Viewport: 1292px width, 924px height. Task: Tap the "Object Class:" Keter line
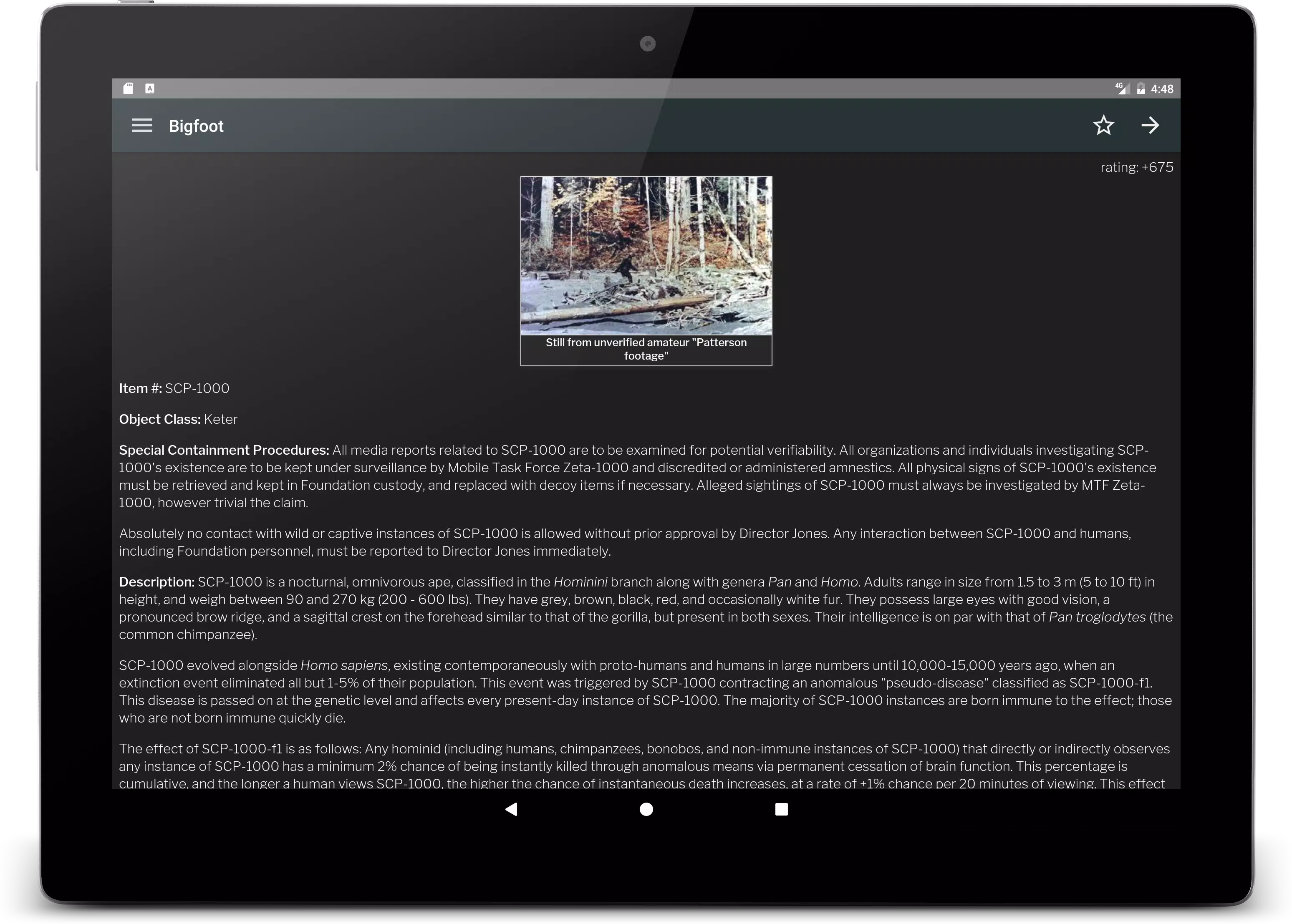178,419
